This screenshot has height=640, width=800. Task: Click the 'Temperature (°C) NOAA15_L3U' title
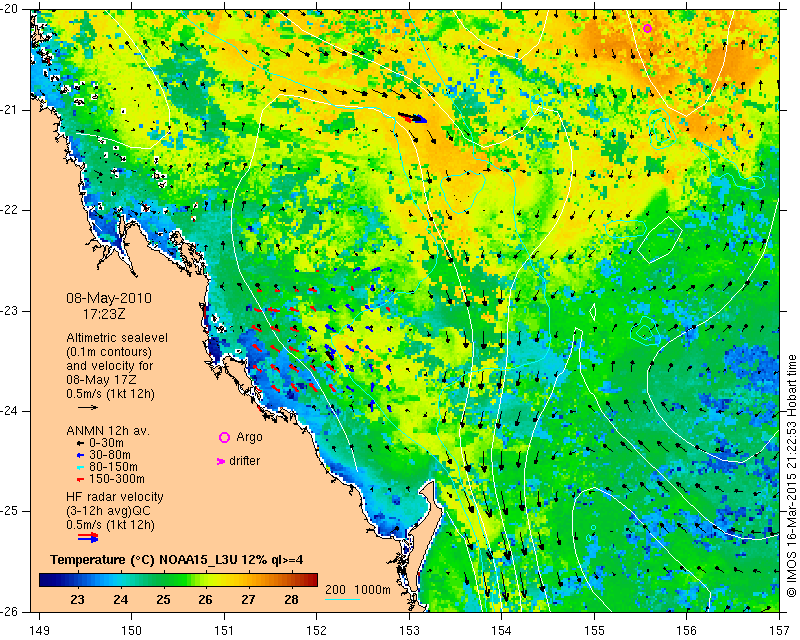(144, 560)
